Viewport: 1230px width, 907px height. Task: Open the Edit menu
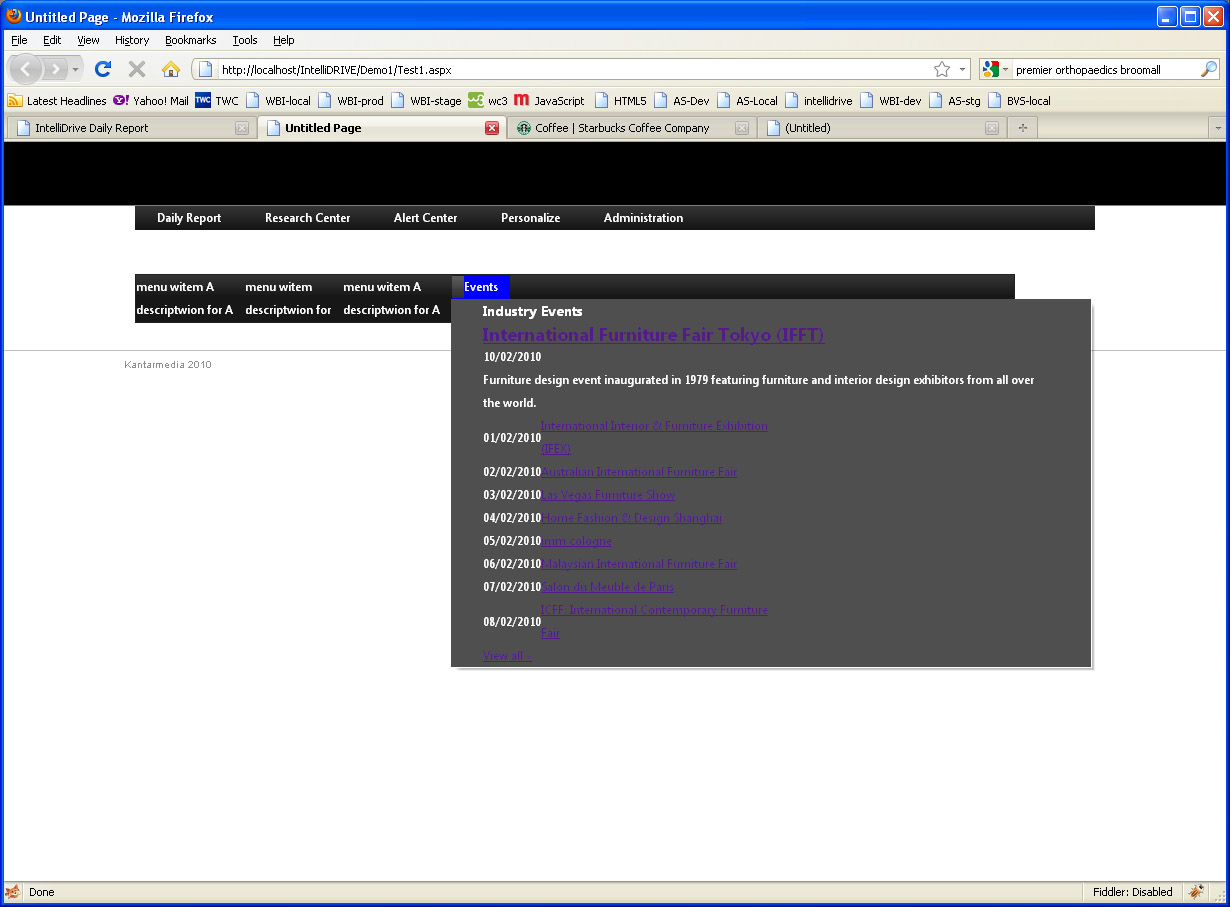click(52, 40)
